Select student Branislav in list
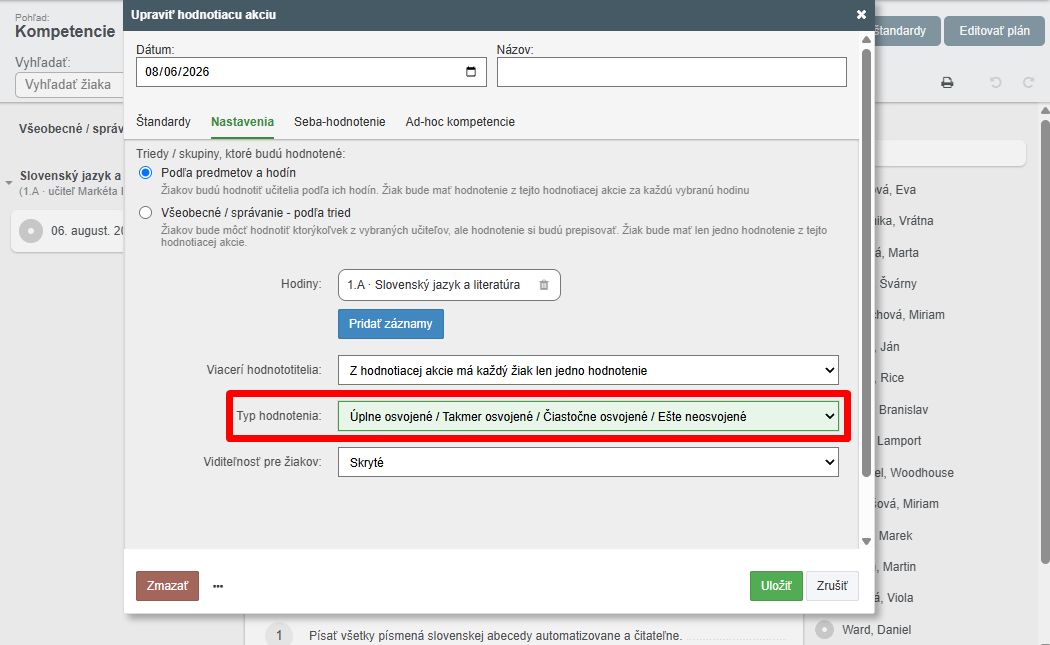The height and width of the screenshot is (645, 1050). tap(903, 410)
